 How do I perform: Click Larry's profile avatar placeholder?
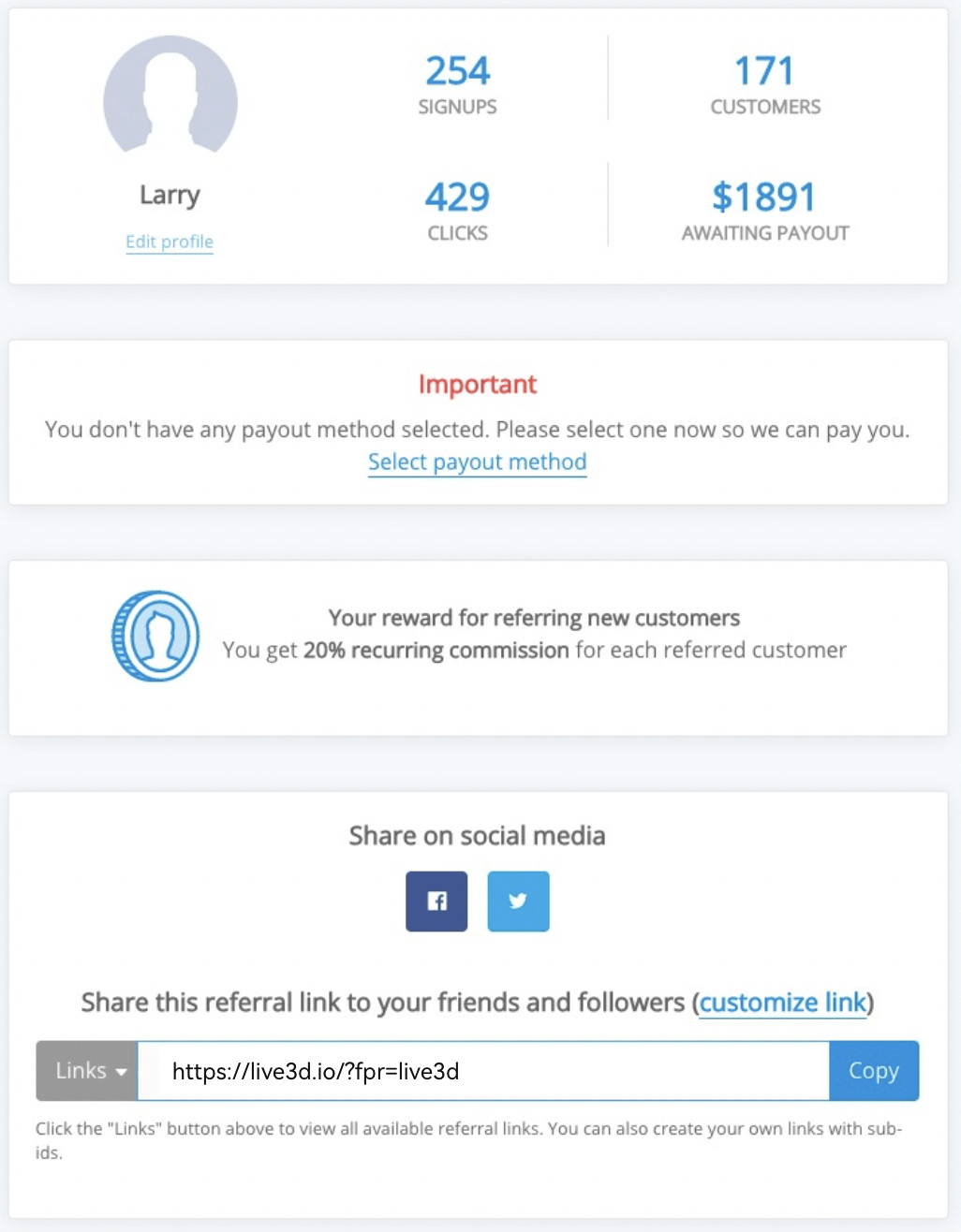[170, 95]
